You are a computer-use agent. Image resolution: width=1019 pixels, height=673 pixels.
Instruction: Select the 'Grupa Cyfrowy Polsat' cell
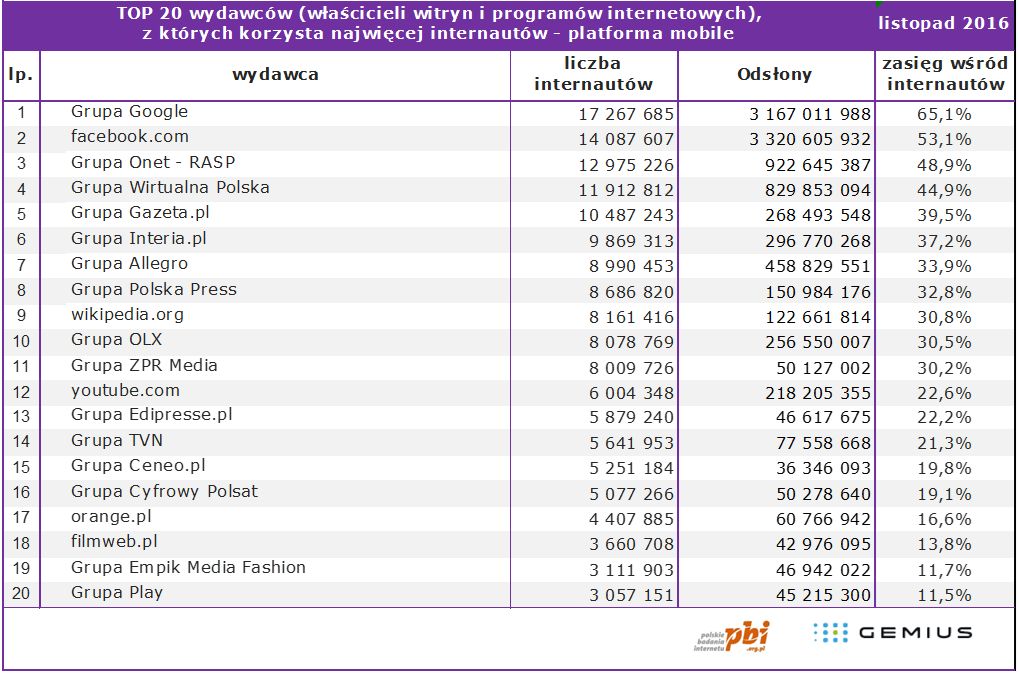pyautogui.click(x=164, y=491)
